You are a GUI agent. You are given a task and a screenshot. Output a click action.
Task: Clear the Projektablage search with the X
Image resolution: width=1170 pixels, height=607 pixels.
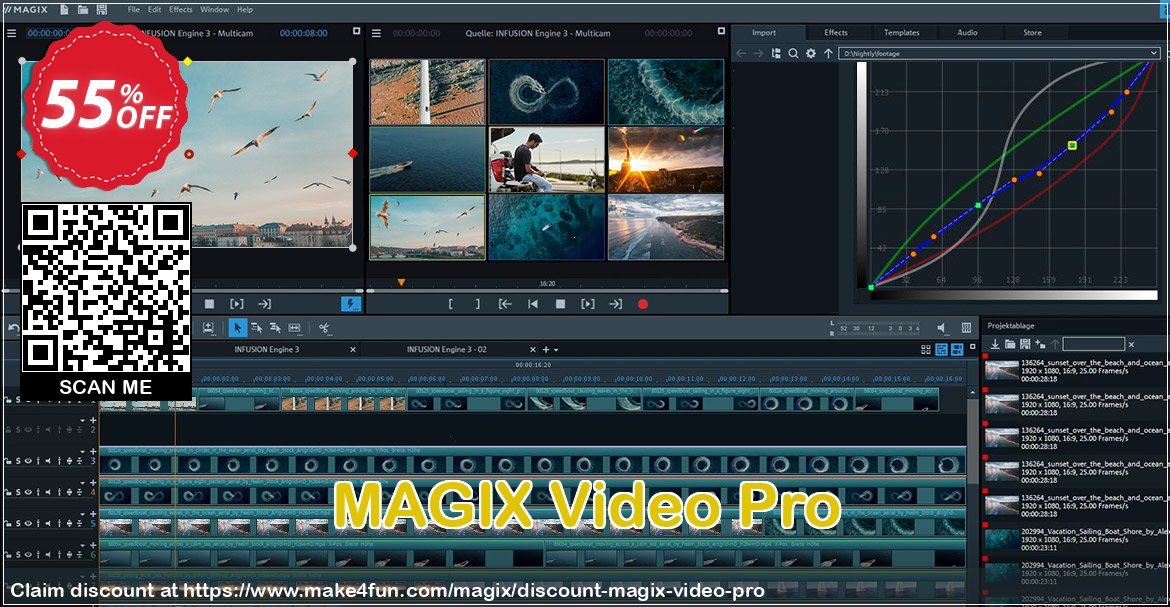click(1131, 344)
